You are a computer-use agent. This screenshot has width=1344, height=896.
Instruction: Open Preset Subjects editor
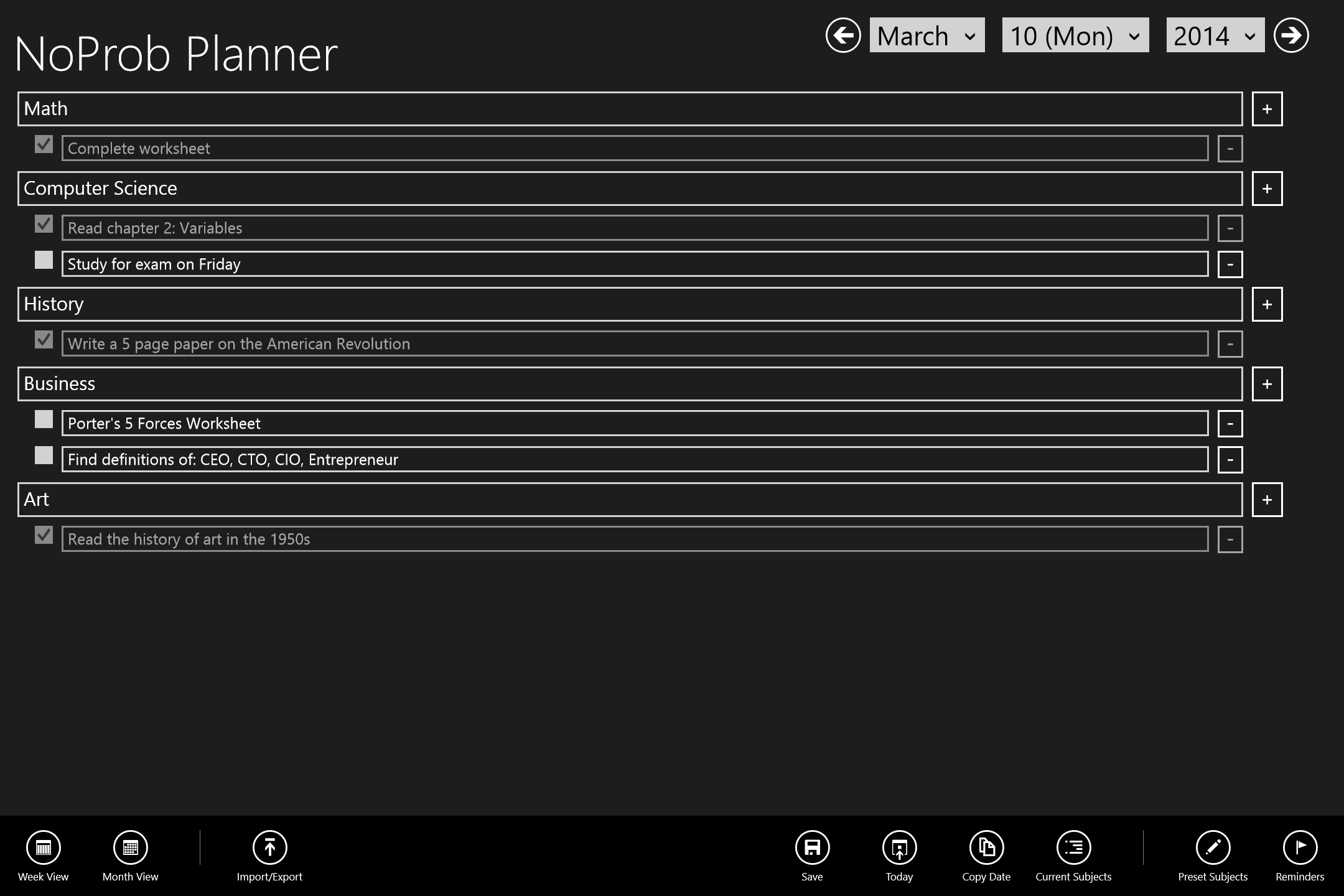[x=1213, y=847]
